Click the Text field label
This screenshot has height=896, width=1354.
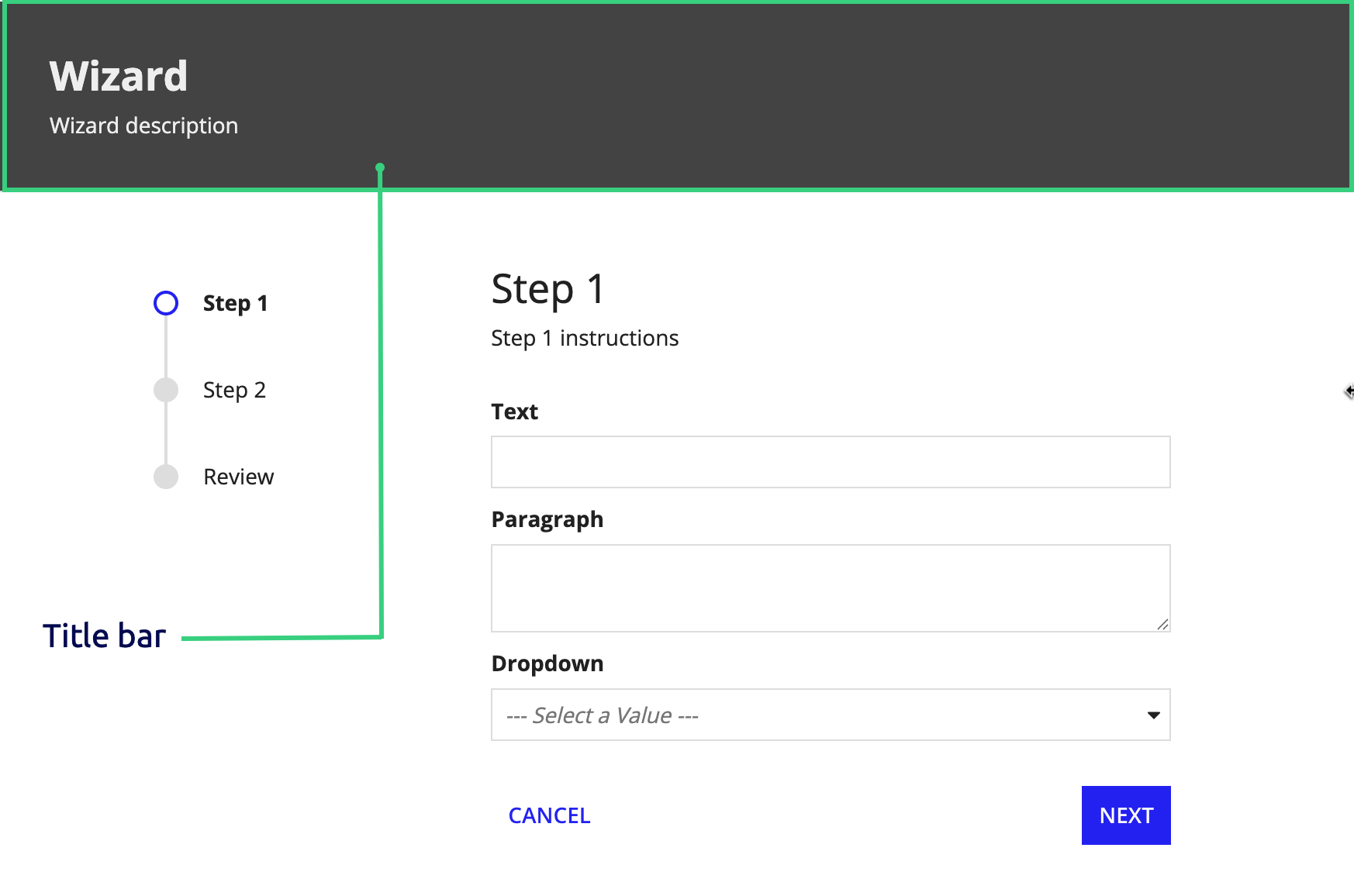[514, 412]
